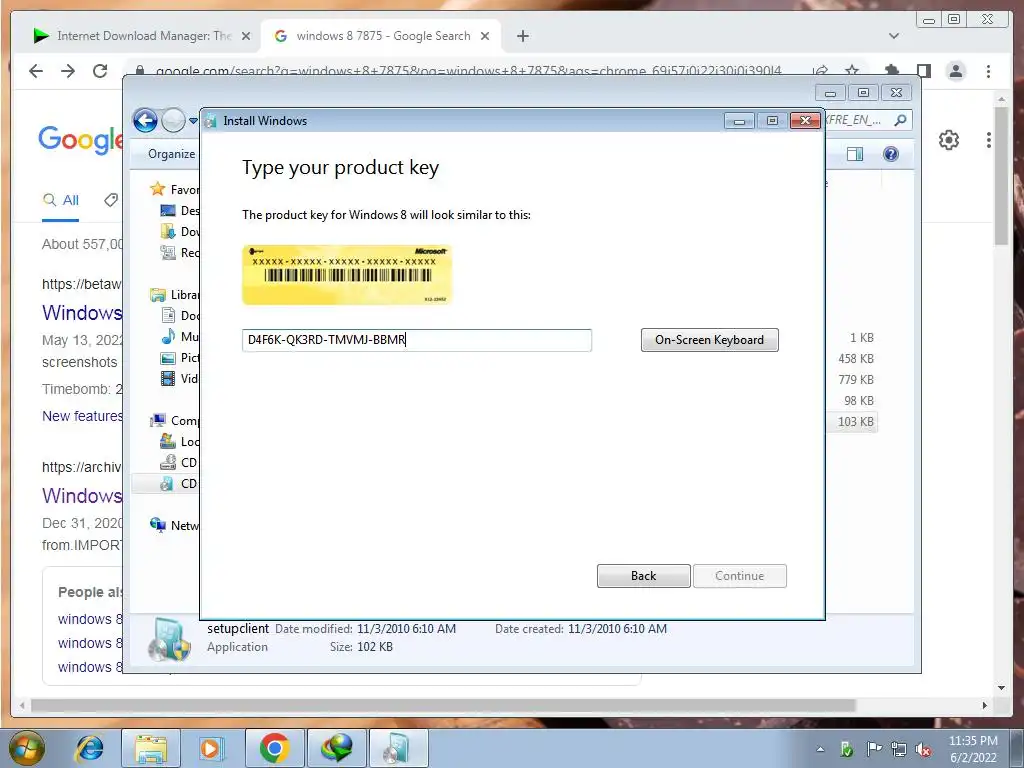The image size is (1024, 768).
Task: Close the Google Search tab
Action: 485,36
